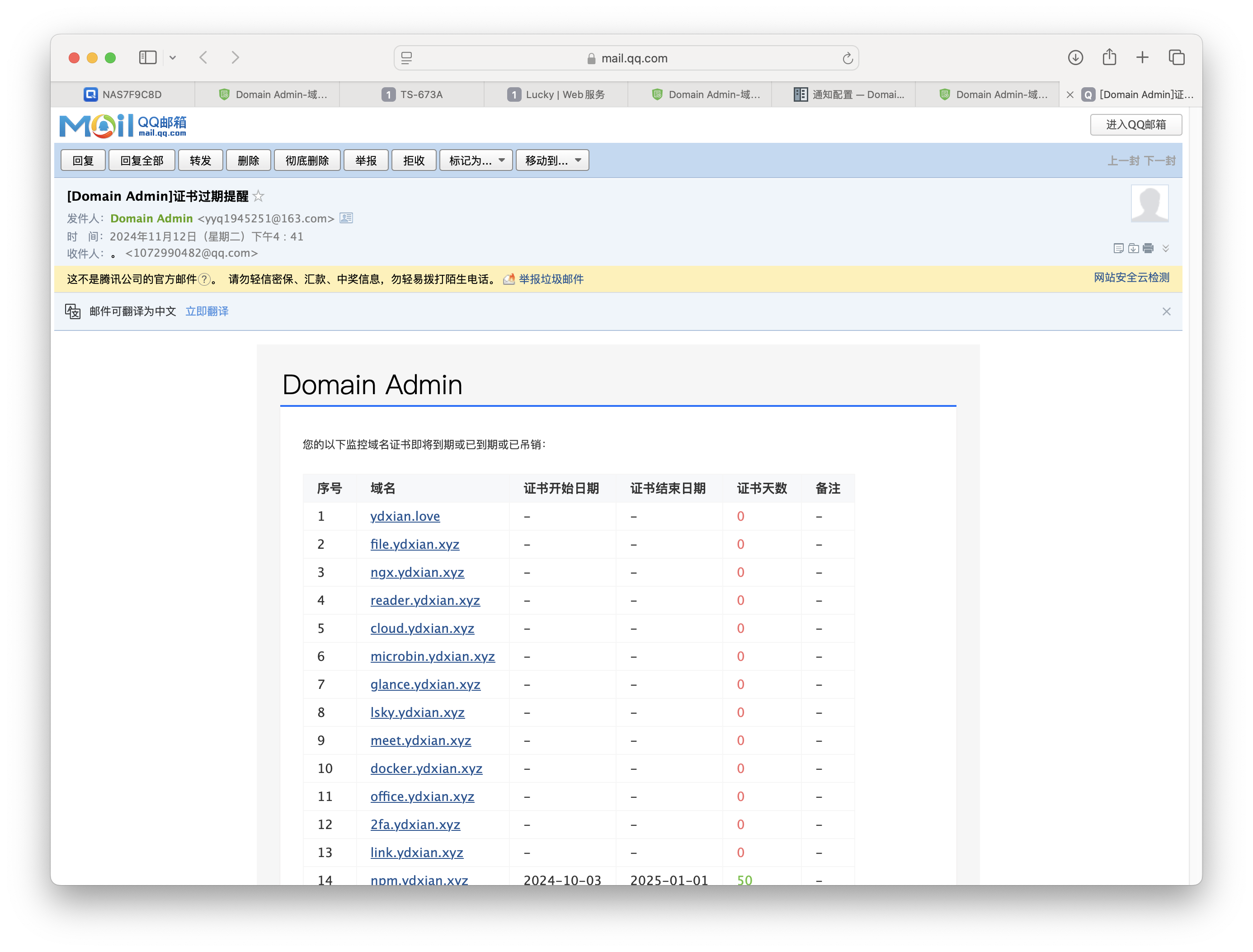Switch to the TS-673A tab
Screen dimensions: 1253x952
coord(412,94)
